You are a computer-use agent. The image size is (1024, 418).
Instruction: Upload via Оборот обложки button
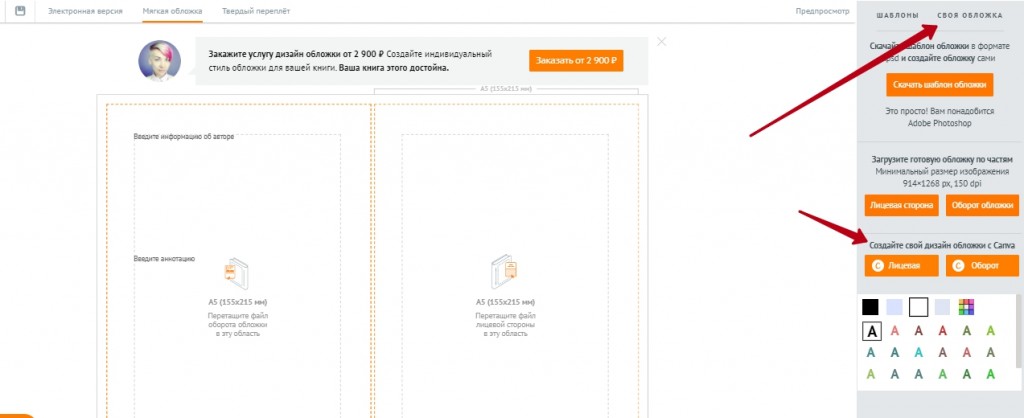point(982,205)
